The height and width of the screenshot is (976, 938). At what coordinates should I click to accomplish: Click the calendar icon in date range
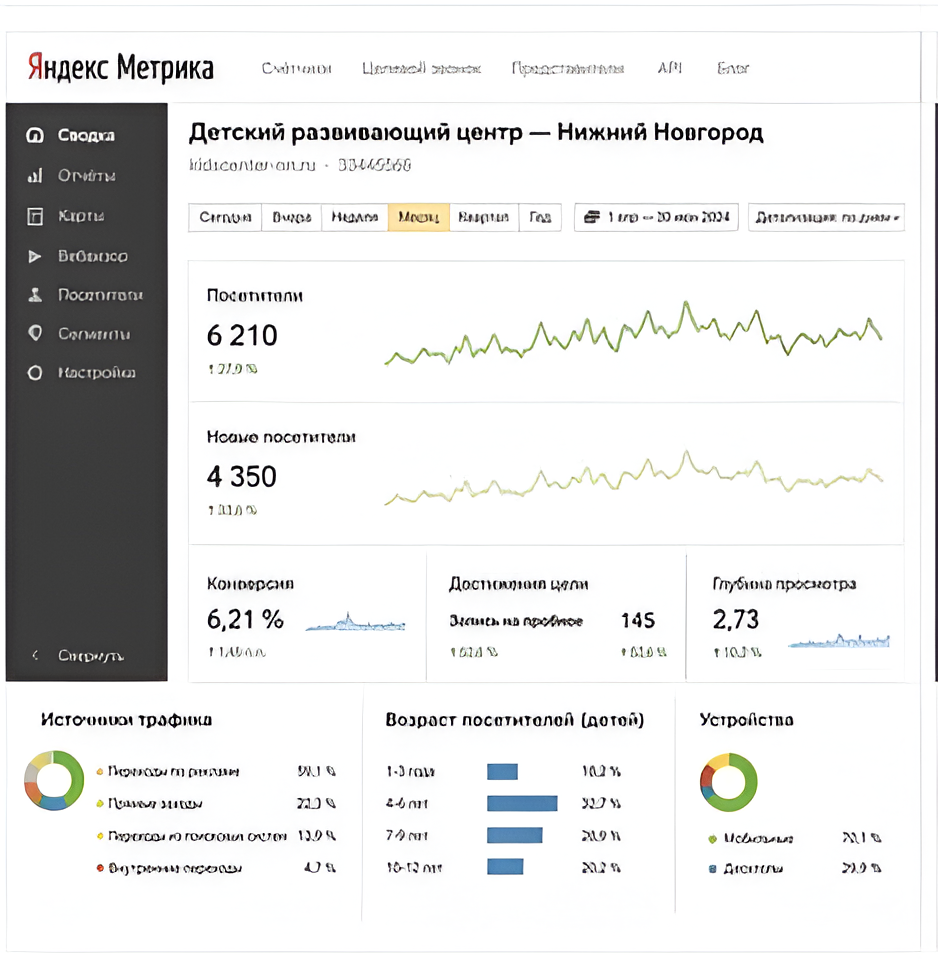click(x=591, y=217)
